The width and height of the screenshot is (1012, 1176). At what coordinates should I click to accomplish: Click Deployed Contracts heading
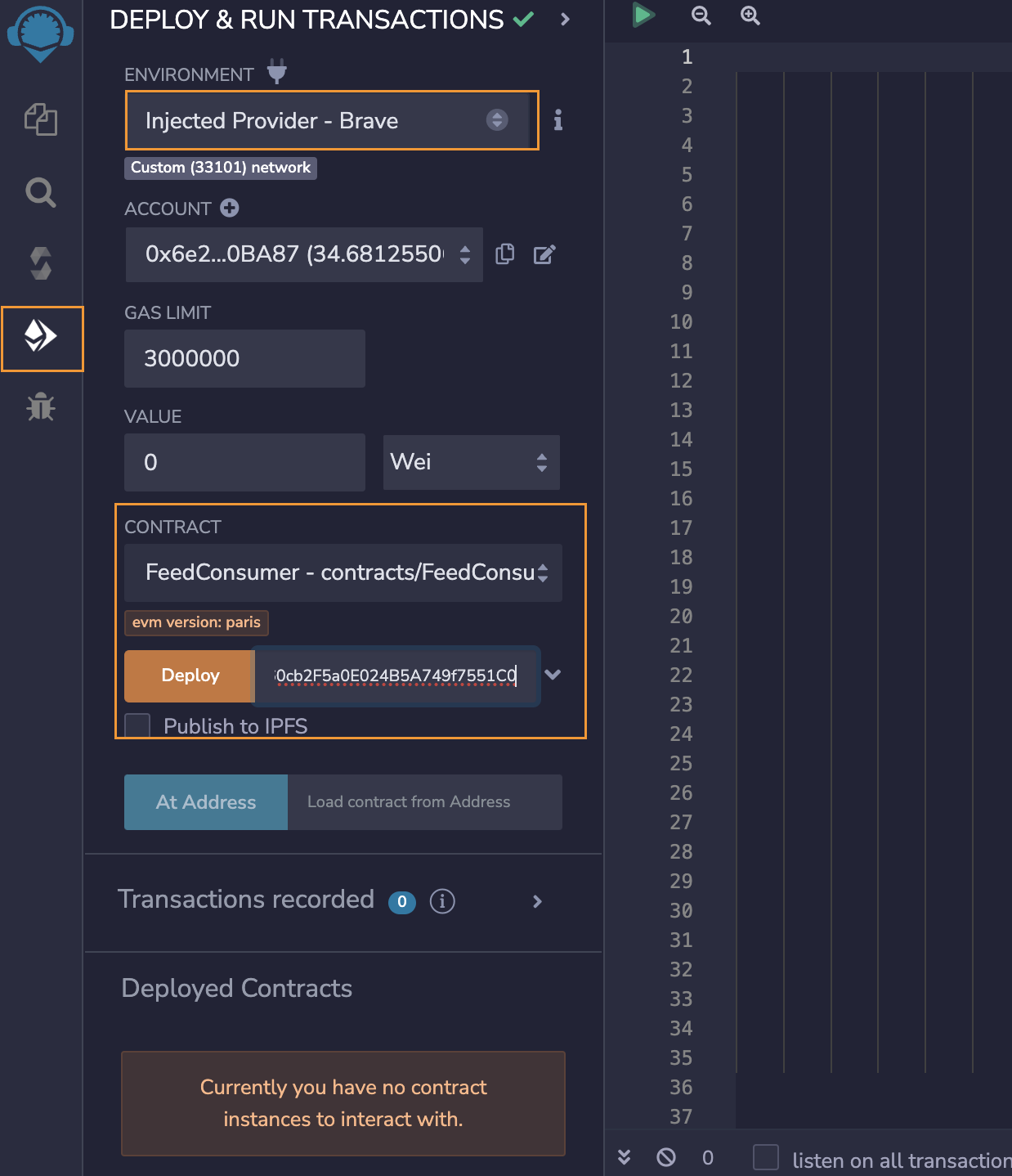click(237, 988)
